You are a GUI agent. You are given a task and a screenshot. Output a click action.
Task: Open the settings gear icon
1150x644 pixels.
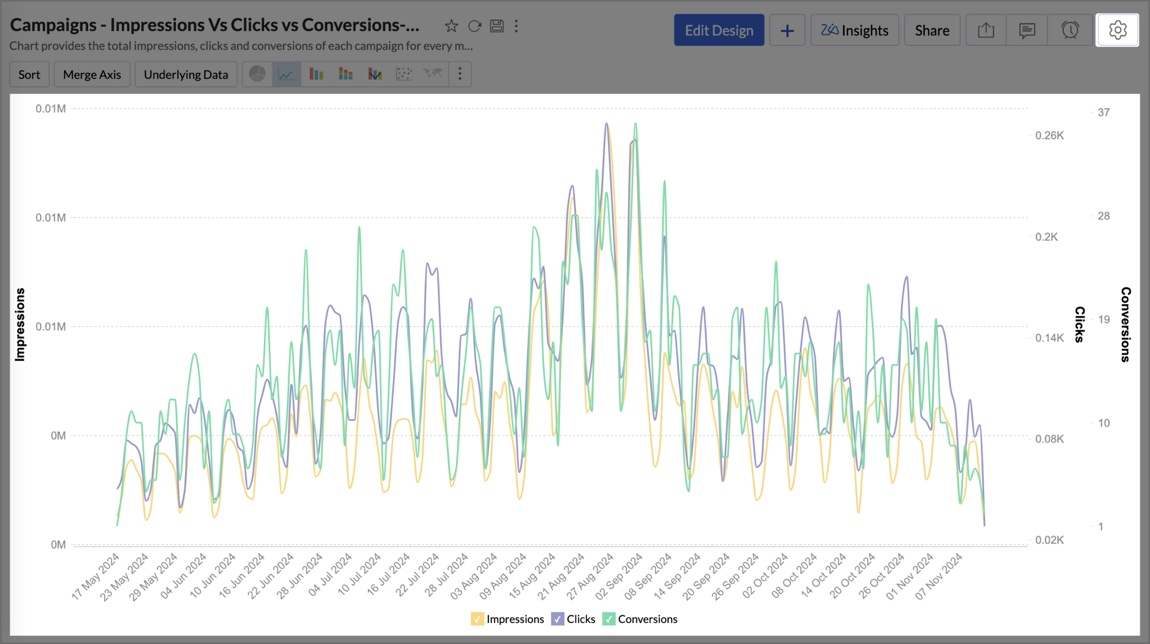point(1117,30)
